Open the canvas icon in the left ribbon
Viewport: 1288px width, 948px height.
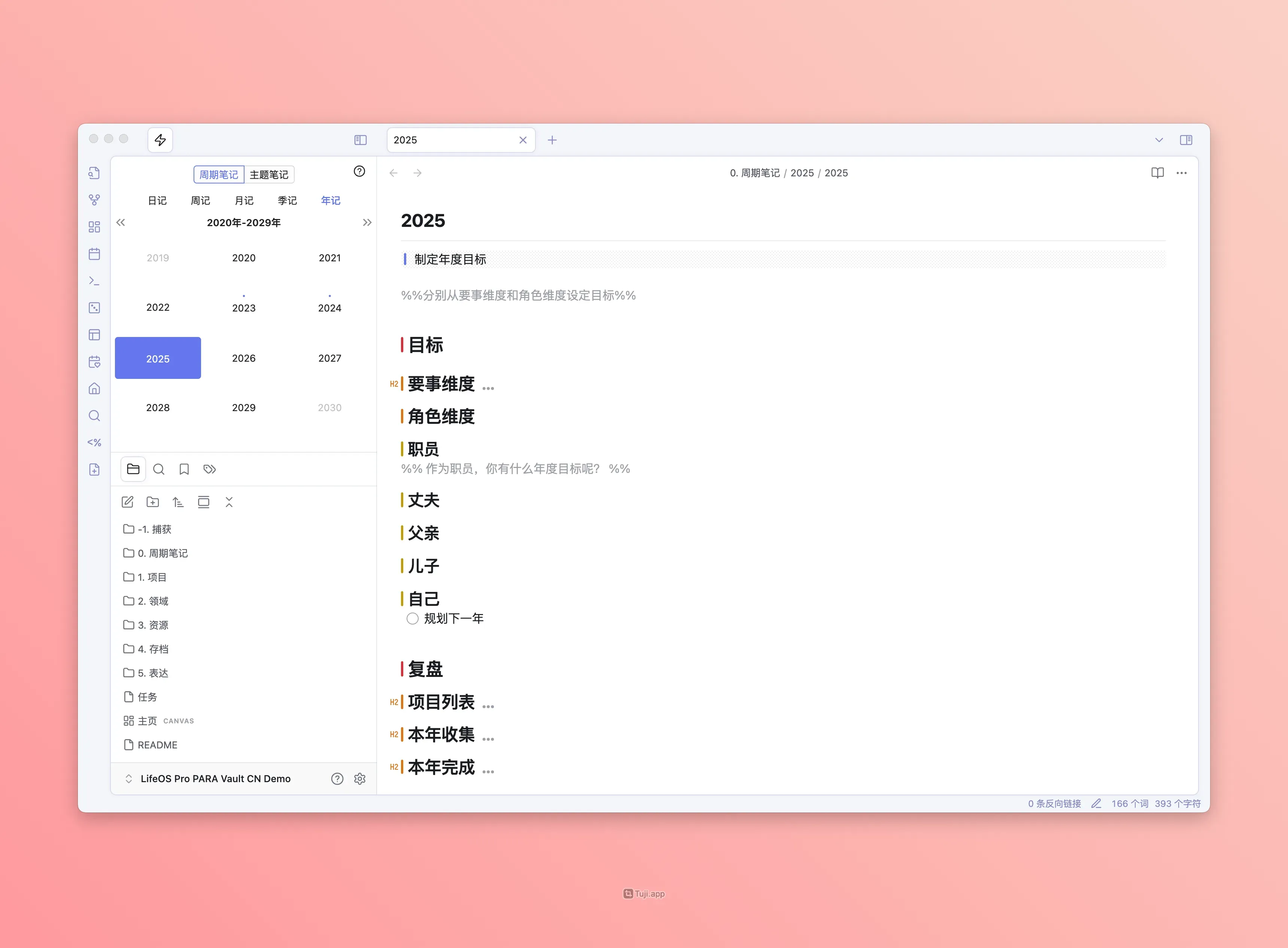[95, 227]
